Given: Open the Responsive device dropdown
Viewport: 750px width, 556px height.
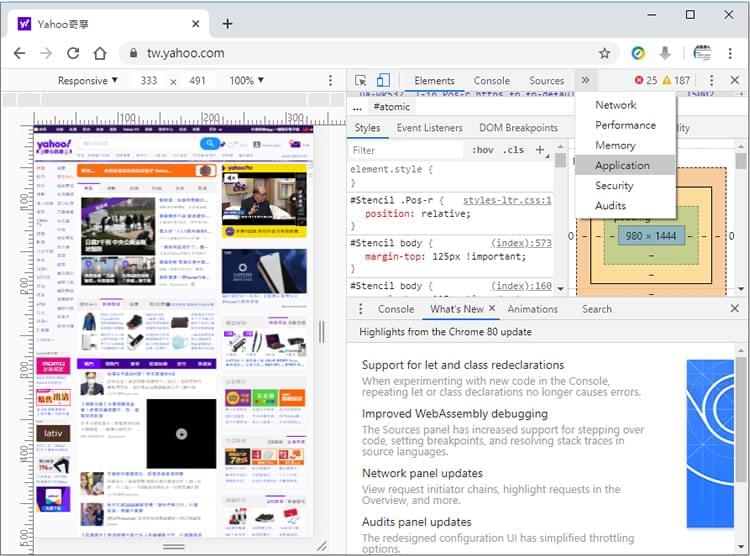Looking at the screenshot, I should [88, 80].
